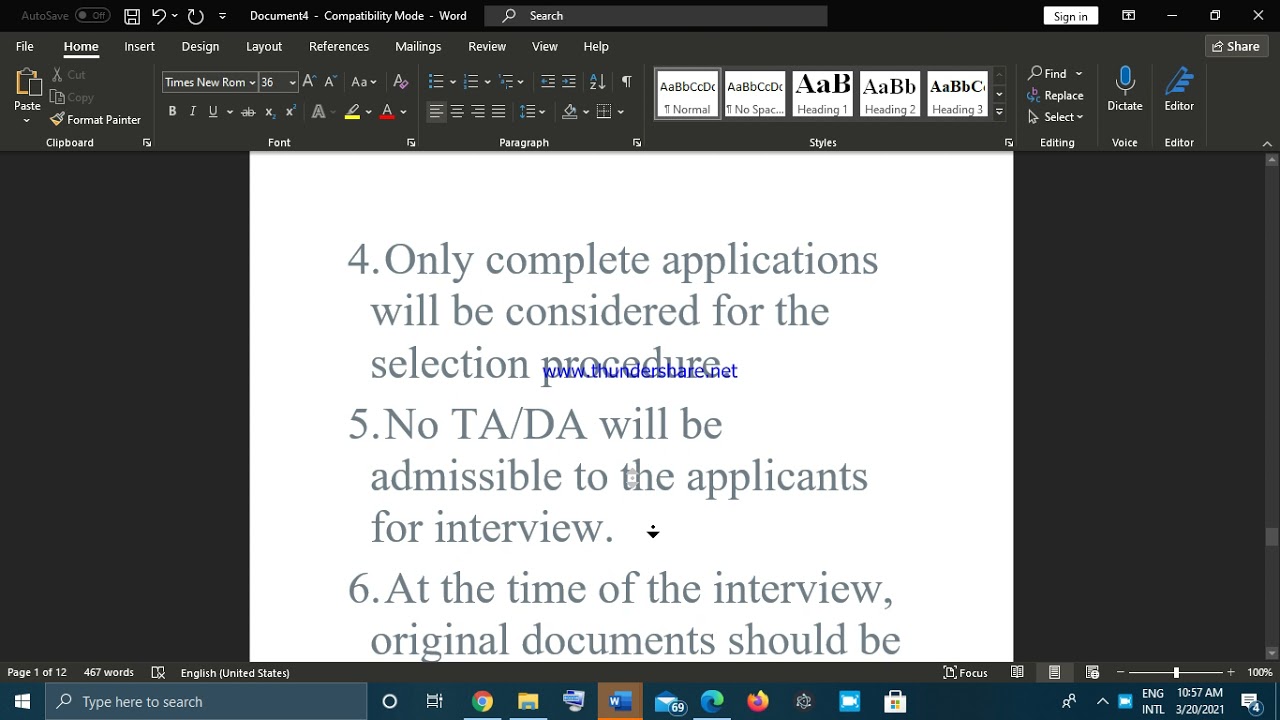Image resolution: width=1280 pixels, height=720 pixels.
Task: Toggle Italic formatting
Action: 192,111
